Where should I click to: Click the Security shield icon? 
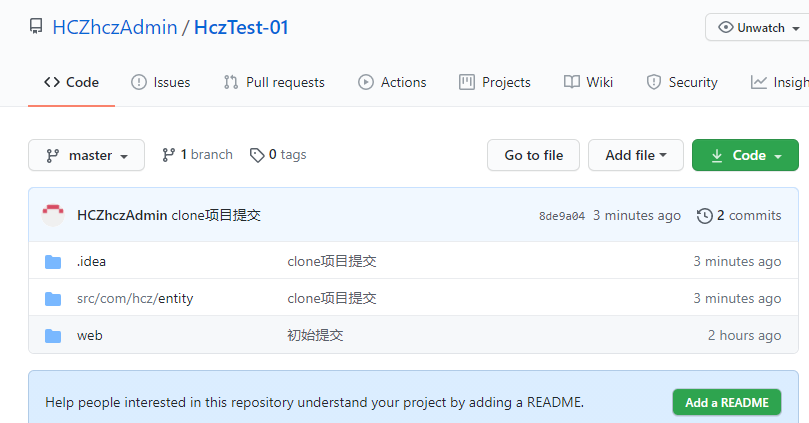click(x=654, y=82)
